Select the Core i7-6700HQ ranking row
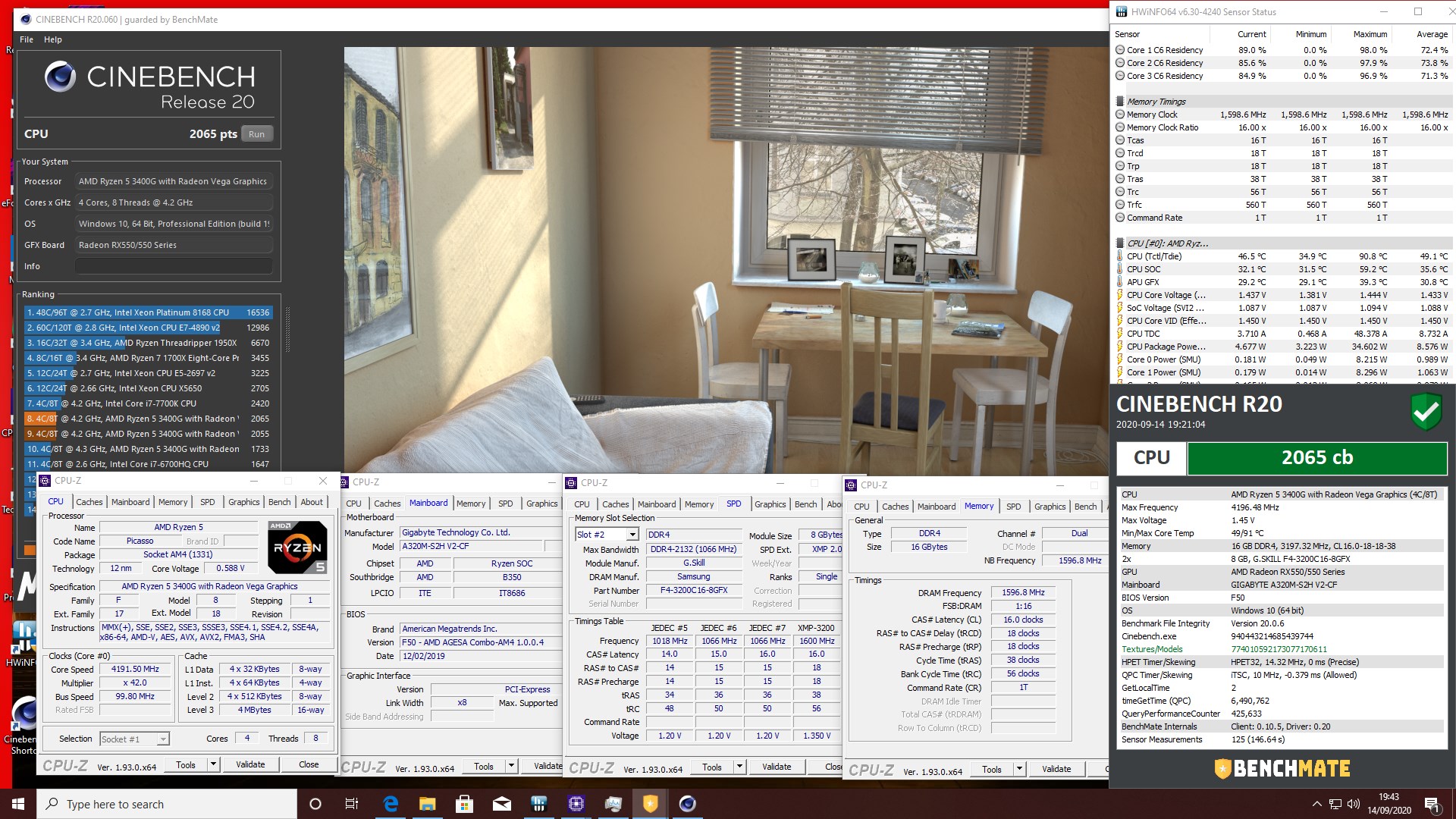Screen dimensions: 1456x819 [148, 464]
